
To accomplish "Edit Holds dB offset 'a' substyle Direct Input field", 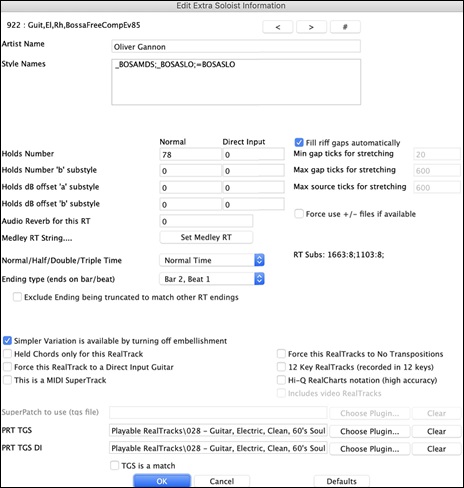I will point(253,187).
